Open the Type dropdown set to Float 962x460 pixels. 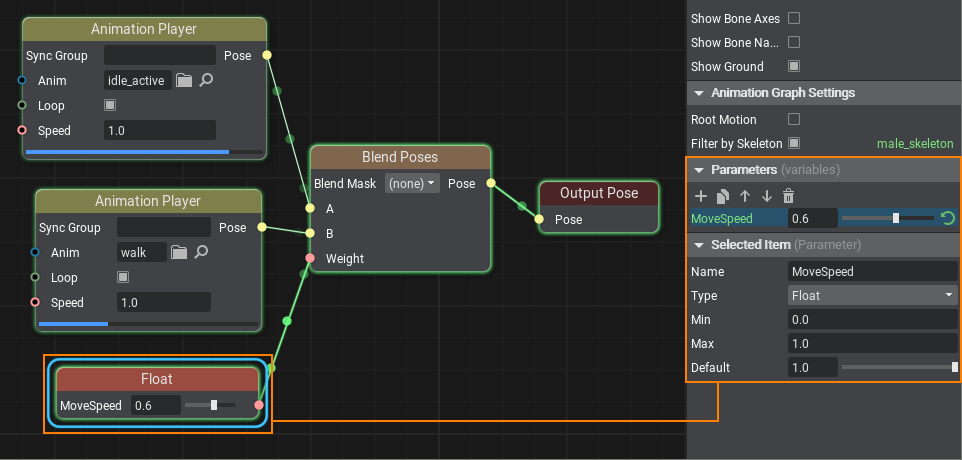click(x=872, y=296)
